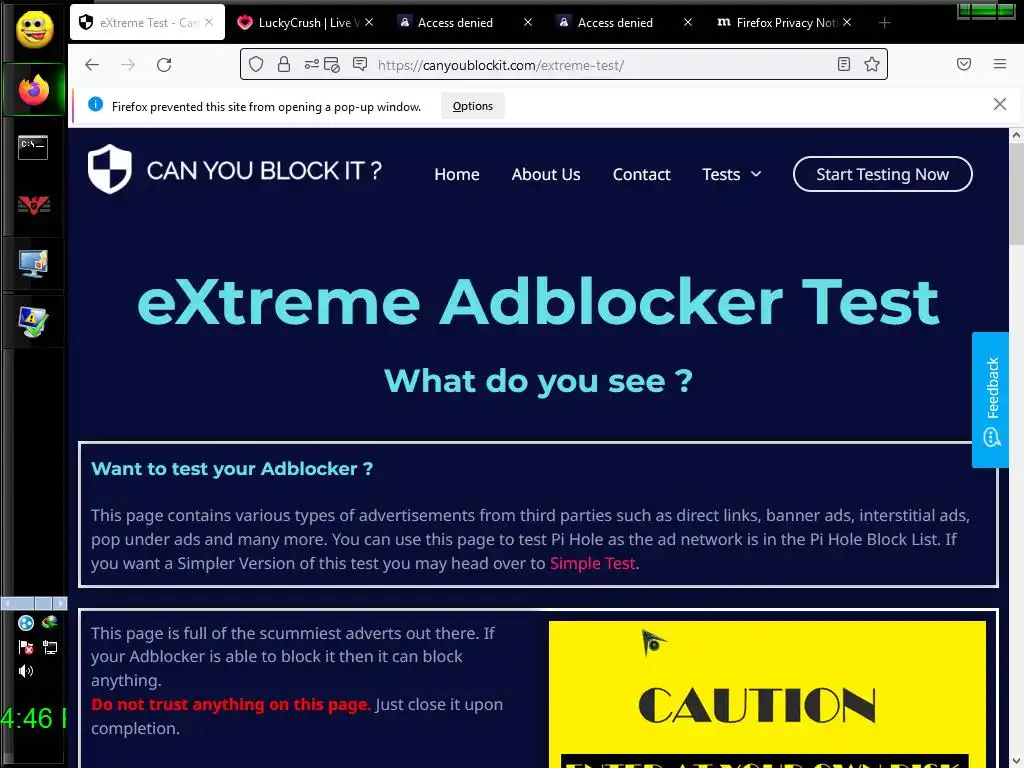
Task: Click the forward navigation arrow
Action: [128, 65]
